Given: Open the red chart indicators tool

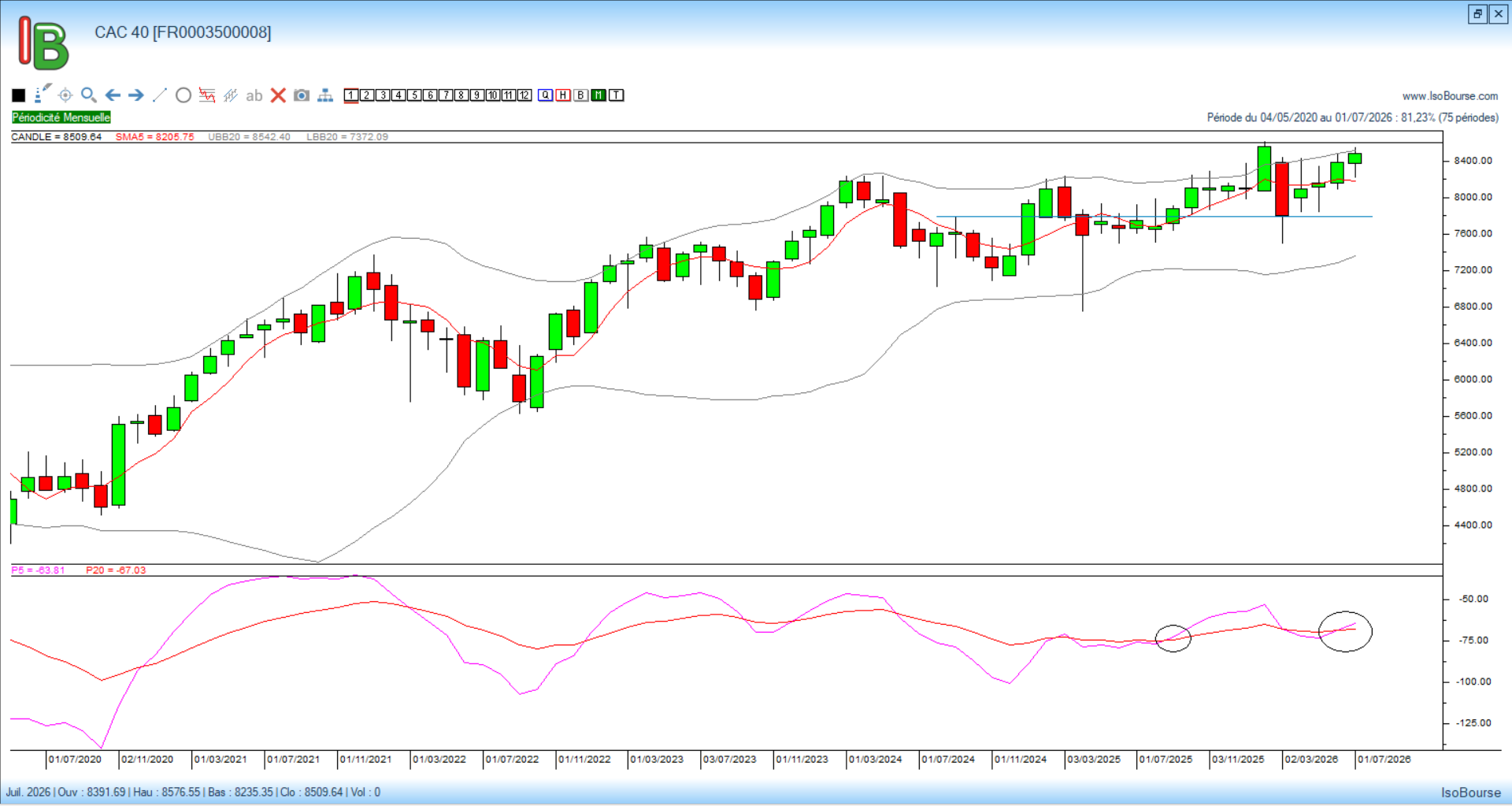Looking at the screenshot, I should pyautogui.click(x=207, y=95).
